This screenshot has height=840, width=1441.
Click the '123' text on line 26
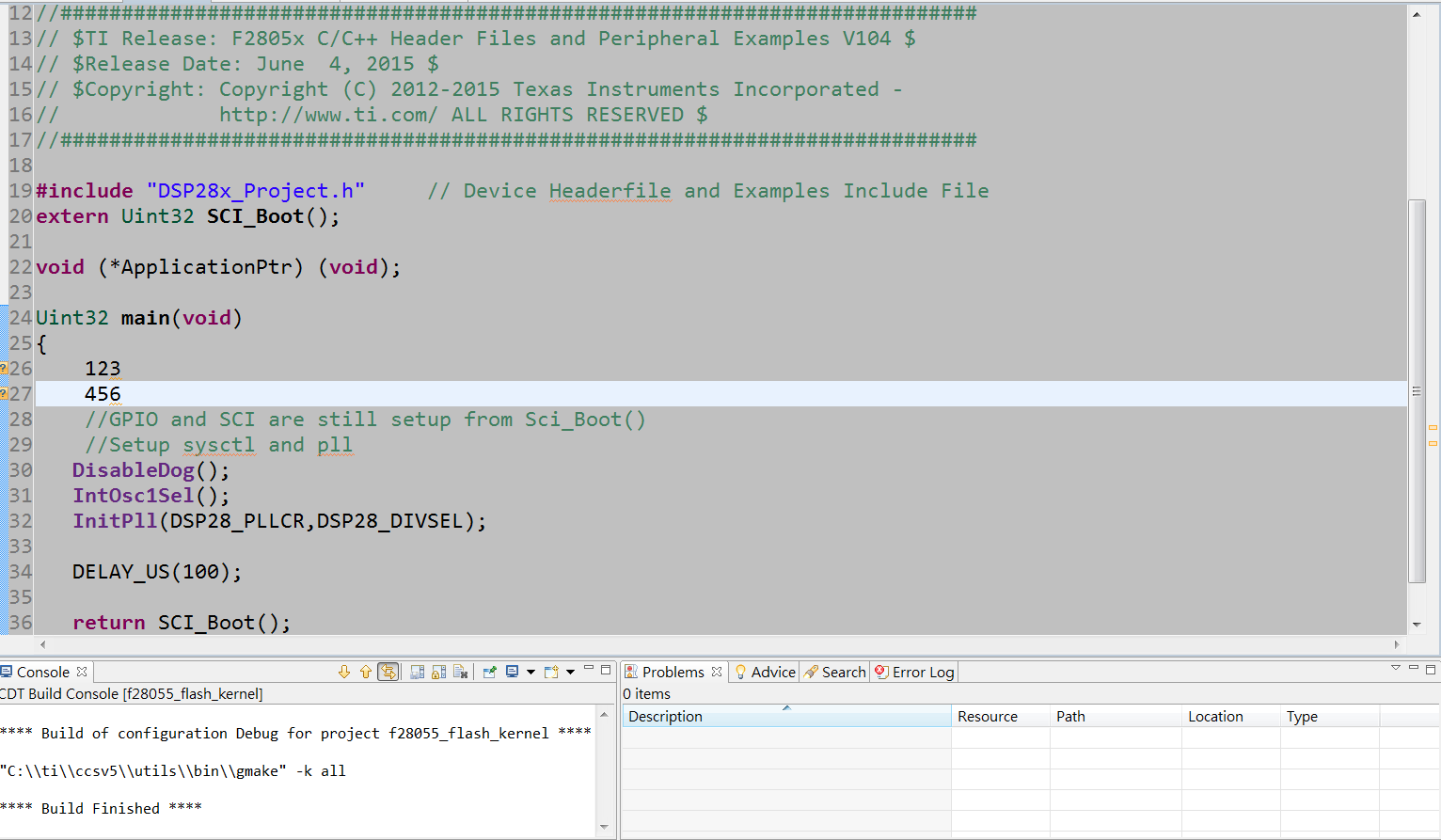click(x=103, y=369)
